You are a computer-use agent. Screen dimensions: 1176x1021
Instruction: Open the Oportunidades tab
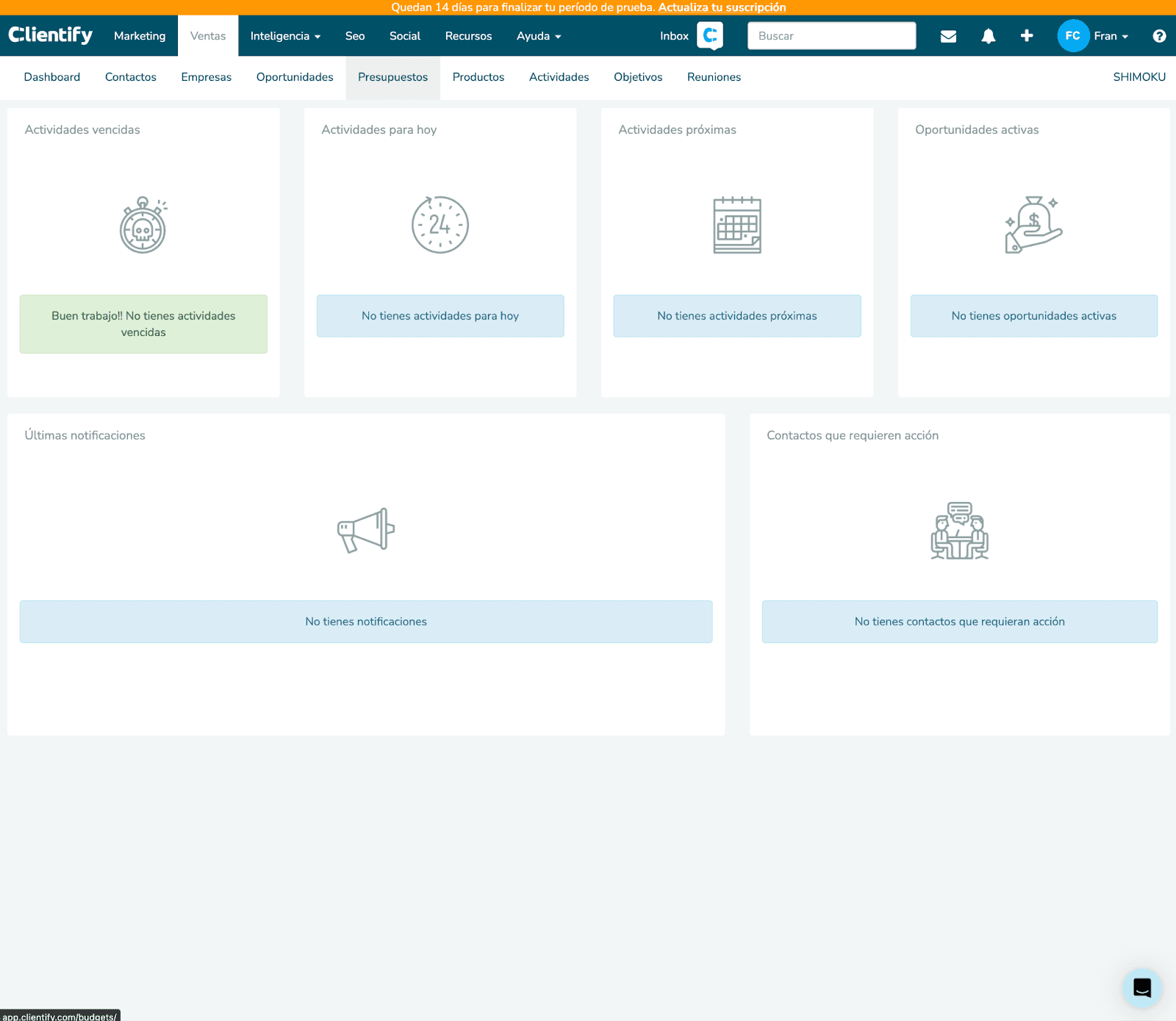(x=295, y=77)
